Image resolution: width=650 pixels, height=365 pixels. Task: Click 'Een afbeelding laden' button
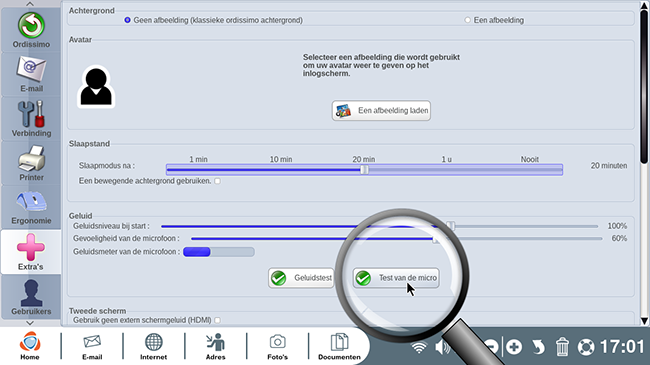pos(381,110)
